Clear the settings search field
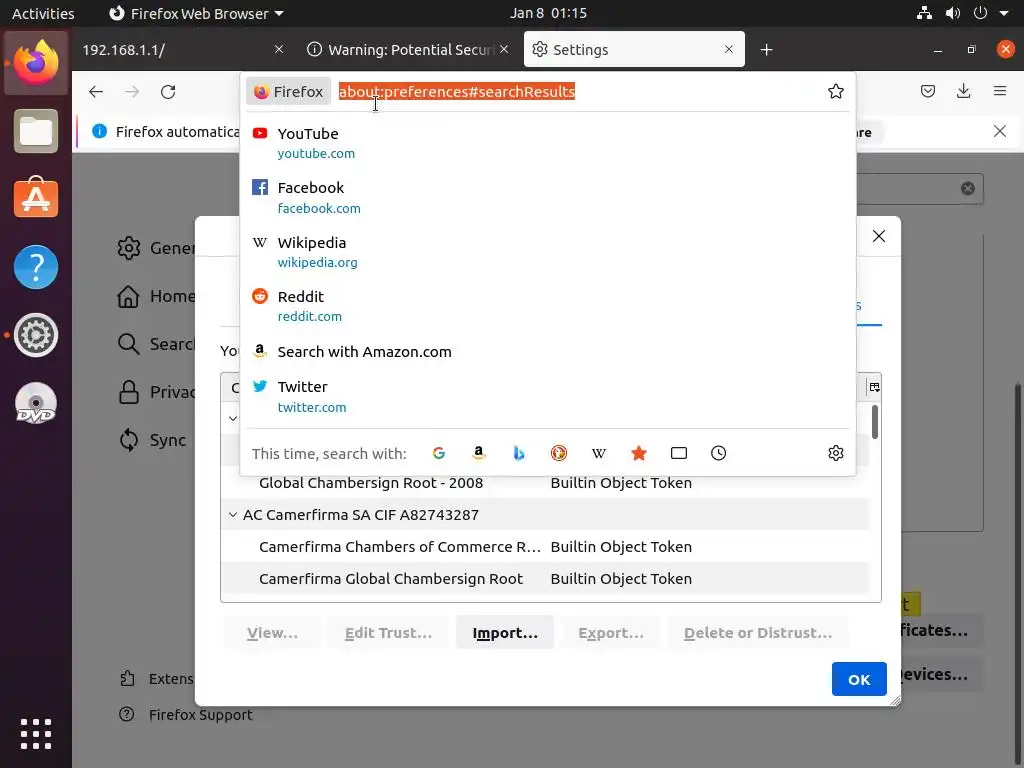The height and width of the screenshot is (768, 1024). tap(968, 188)
